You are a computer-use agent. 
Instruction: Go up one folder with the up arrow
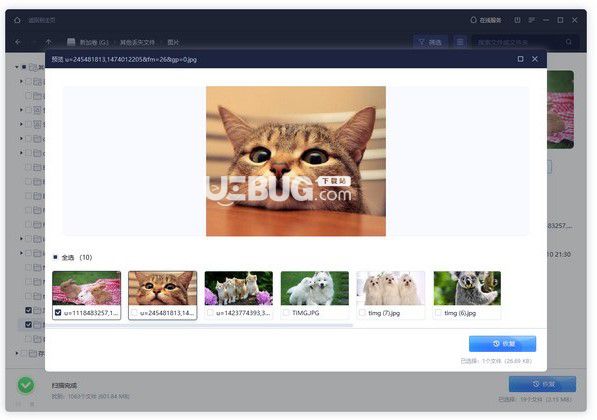(48, 42)
